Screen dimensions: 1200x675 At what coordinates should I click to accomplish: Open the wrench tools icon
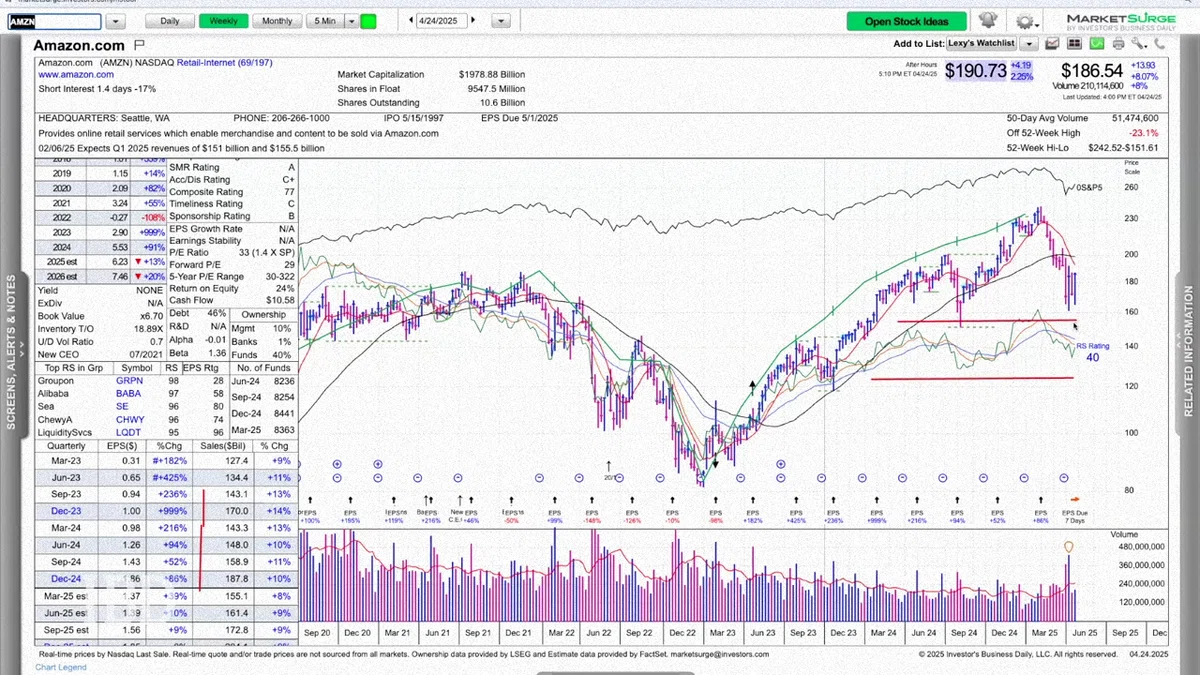coord(1139,44)
